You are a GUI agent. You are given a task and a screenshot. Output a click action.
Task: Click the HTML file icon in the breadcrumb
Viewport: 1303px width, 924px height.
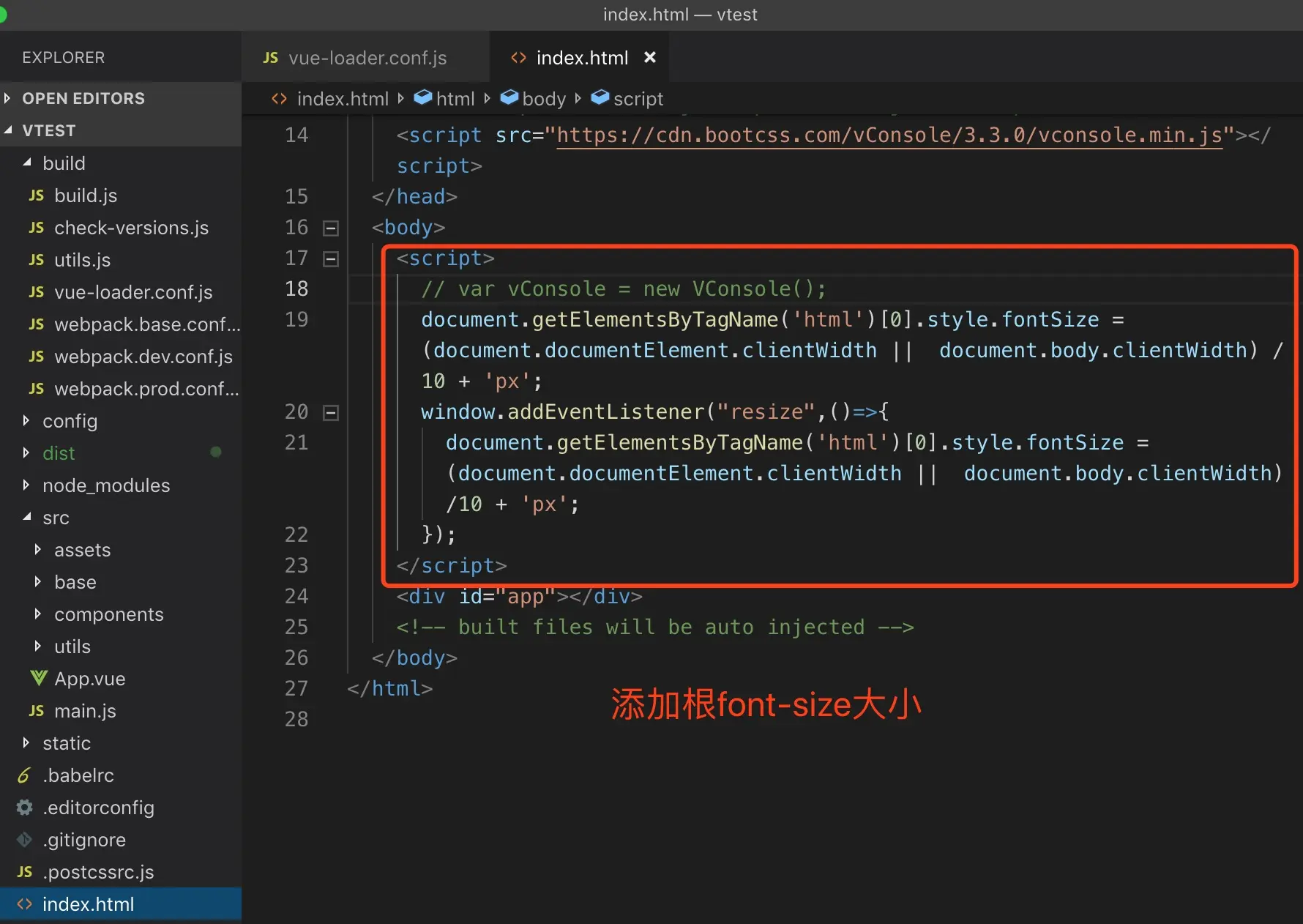point(279,99)
